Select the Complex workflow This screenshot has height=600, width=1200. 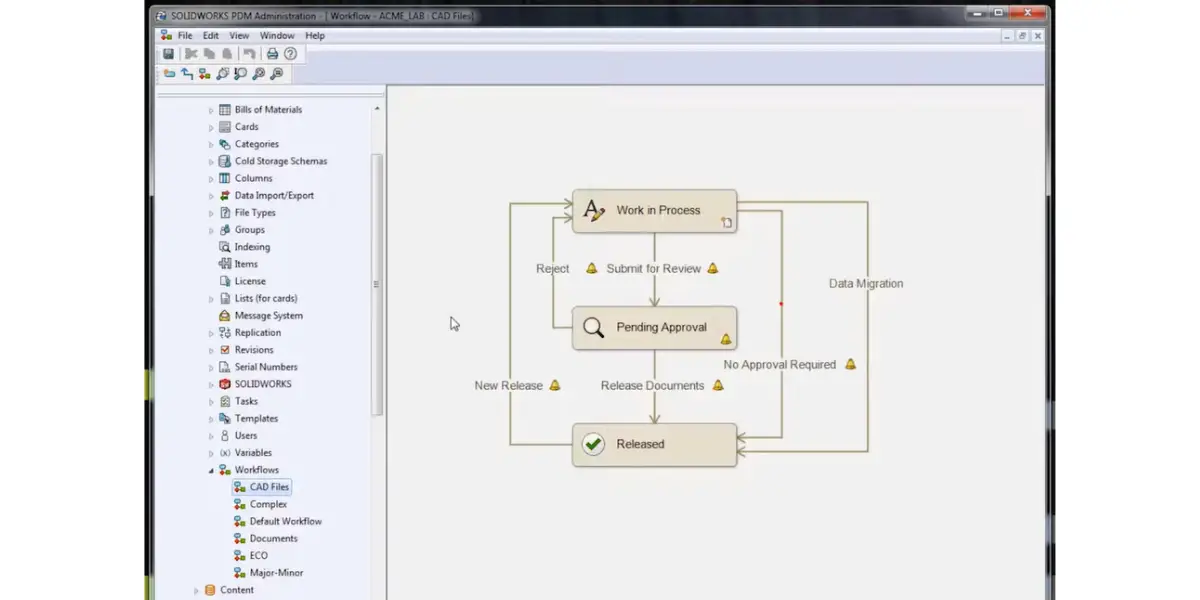pos(268,504)
